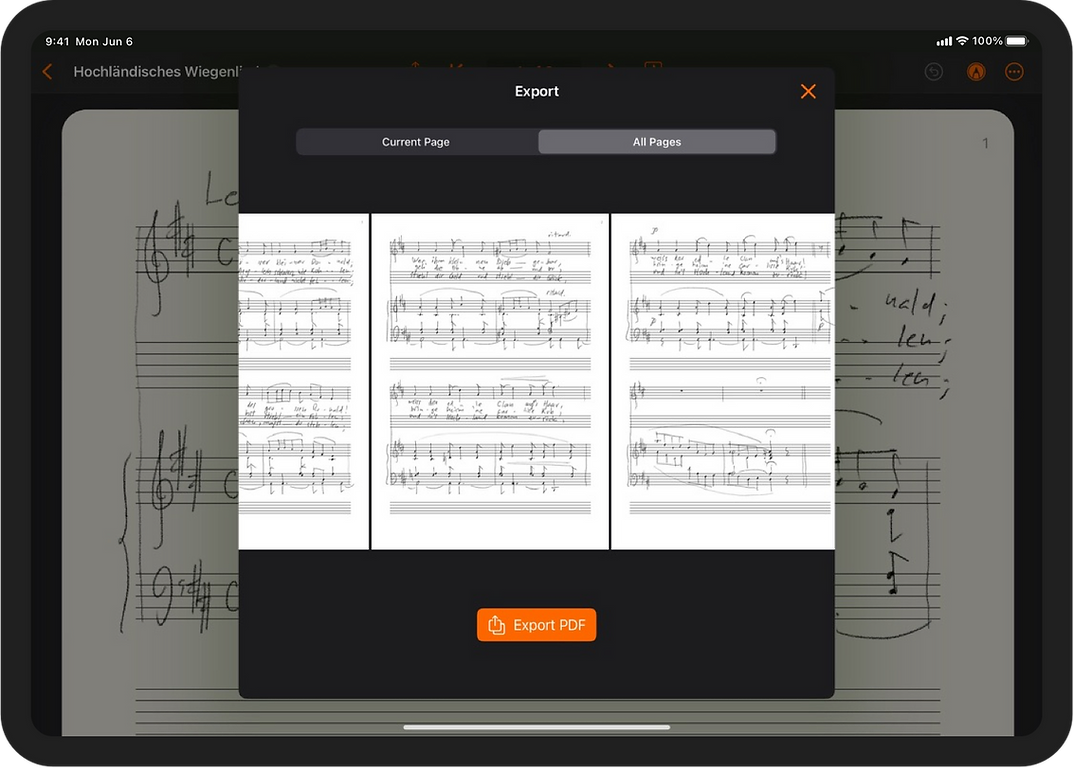Screen dimensions: 1074x768
Task: Return to the library with the back chevron
Action: click(x=46, y=71)
